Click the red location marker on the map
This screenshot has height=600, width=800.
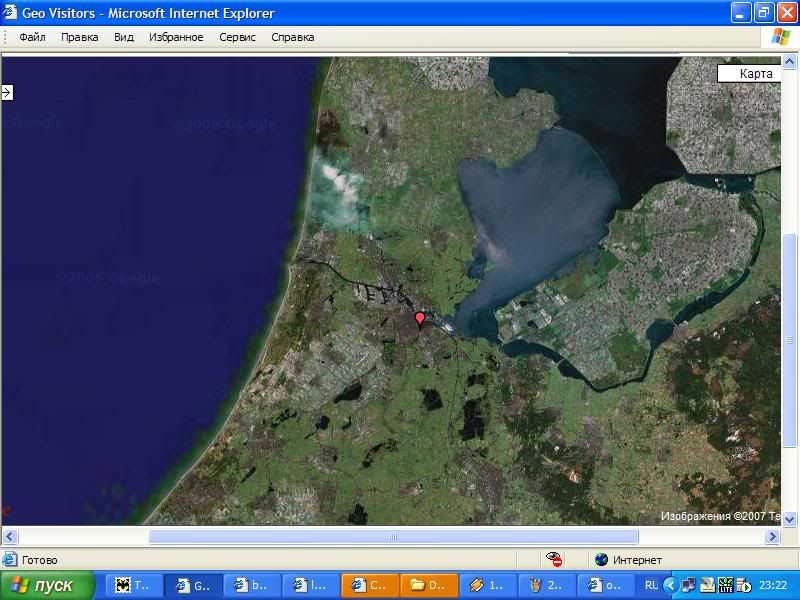[420, 321]
